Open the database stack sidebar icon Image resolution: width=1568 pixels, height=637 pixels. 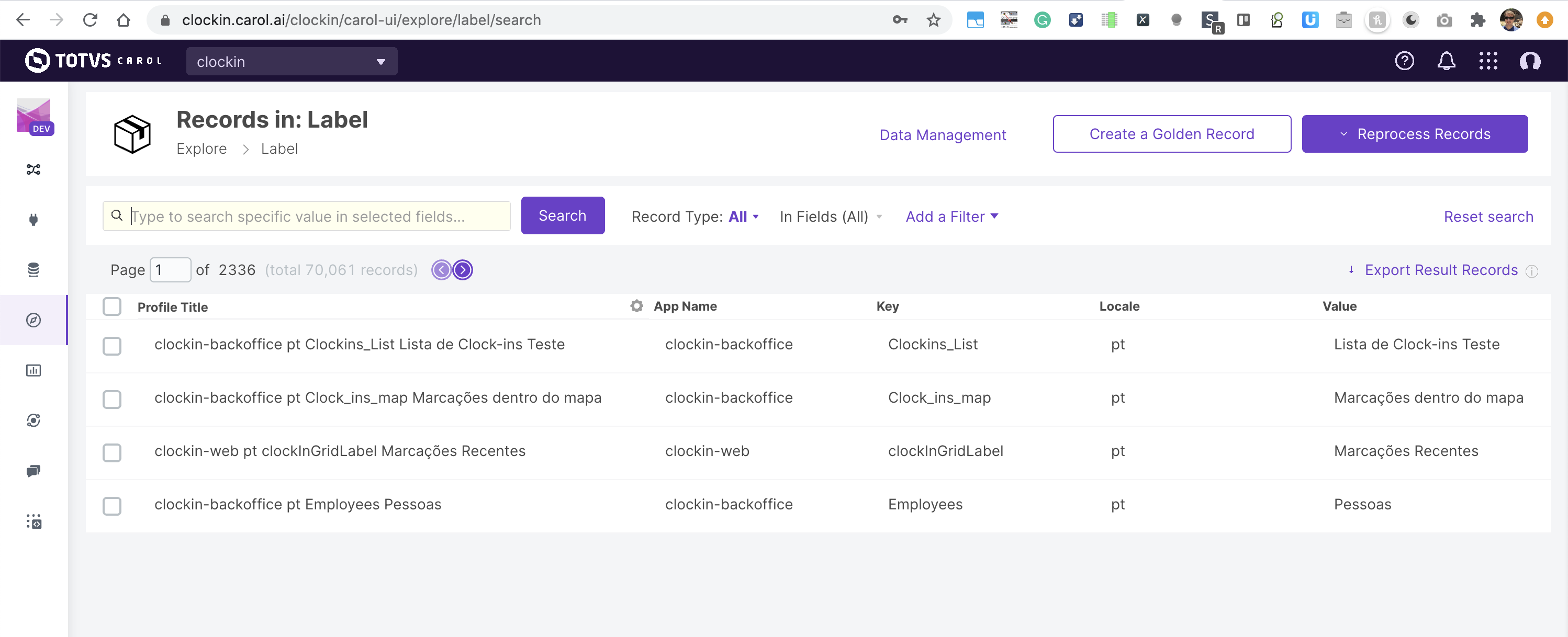(x=33, y=269)
